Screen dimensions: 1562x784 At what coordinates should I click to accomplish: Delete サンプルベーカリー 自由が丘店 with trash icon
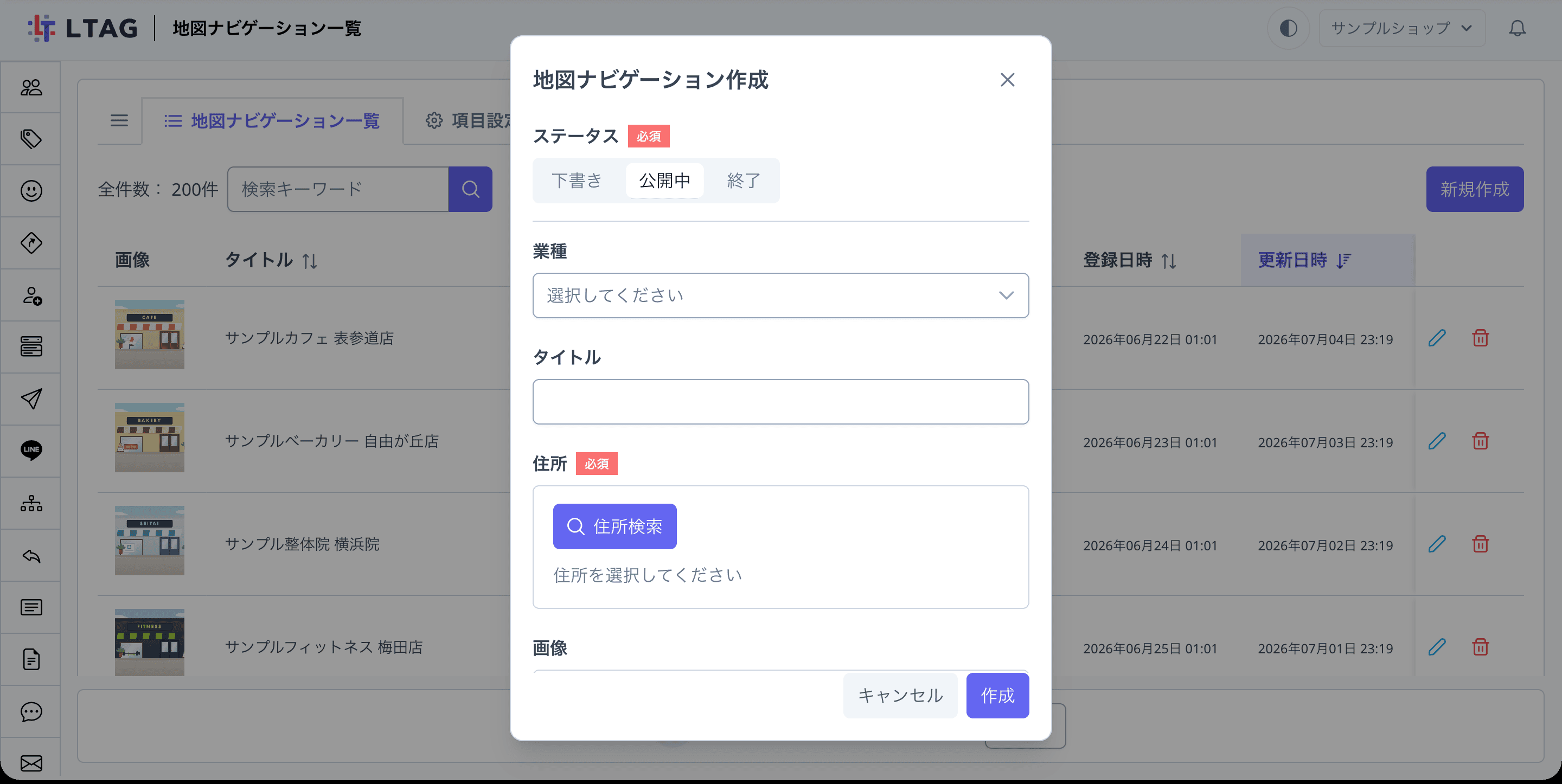[1480, 441]
